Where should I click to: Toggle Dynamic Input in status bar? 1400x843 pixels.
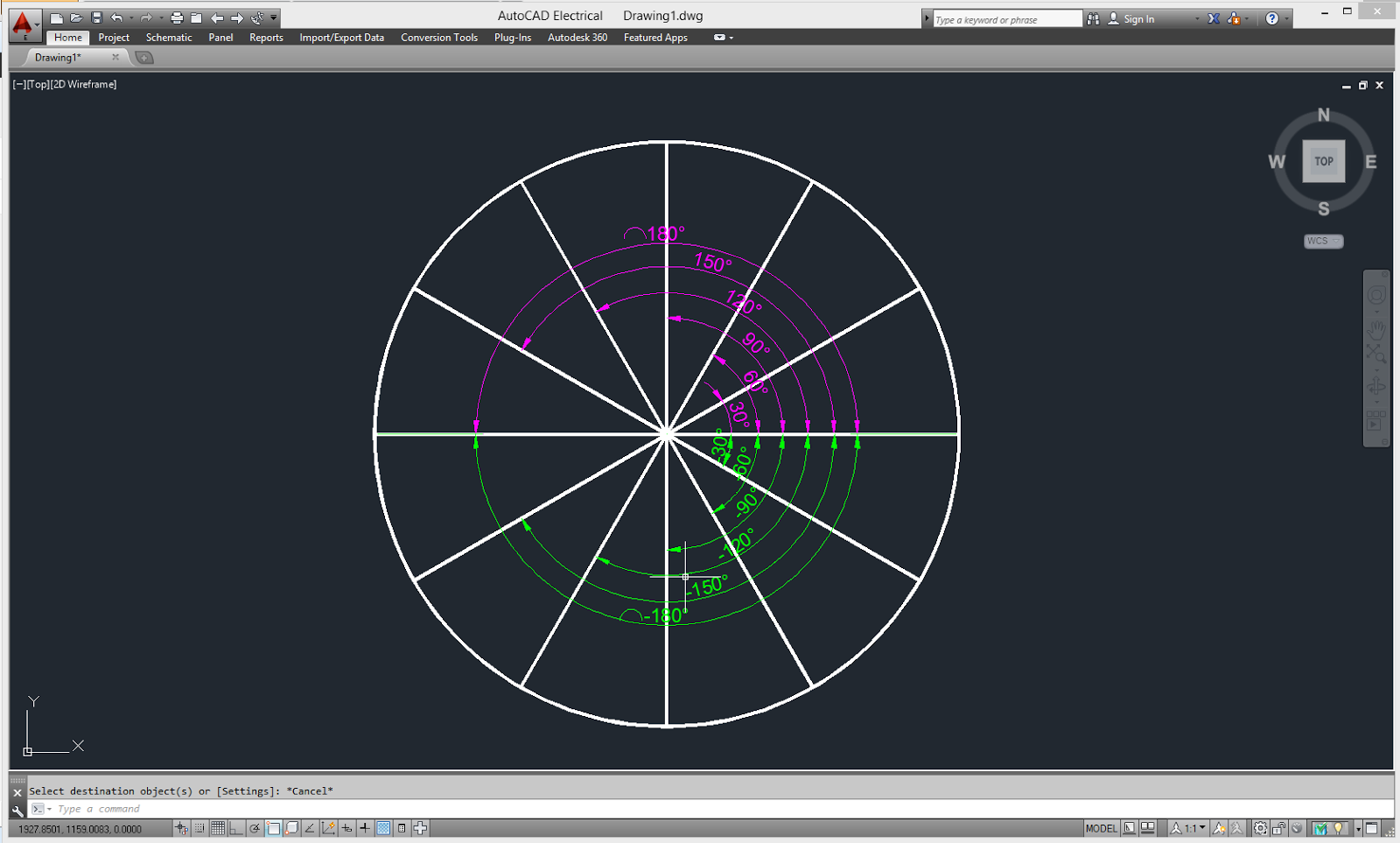[x=346, y=828]
